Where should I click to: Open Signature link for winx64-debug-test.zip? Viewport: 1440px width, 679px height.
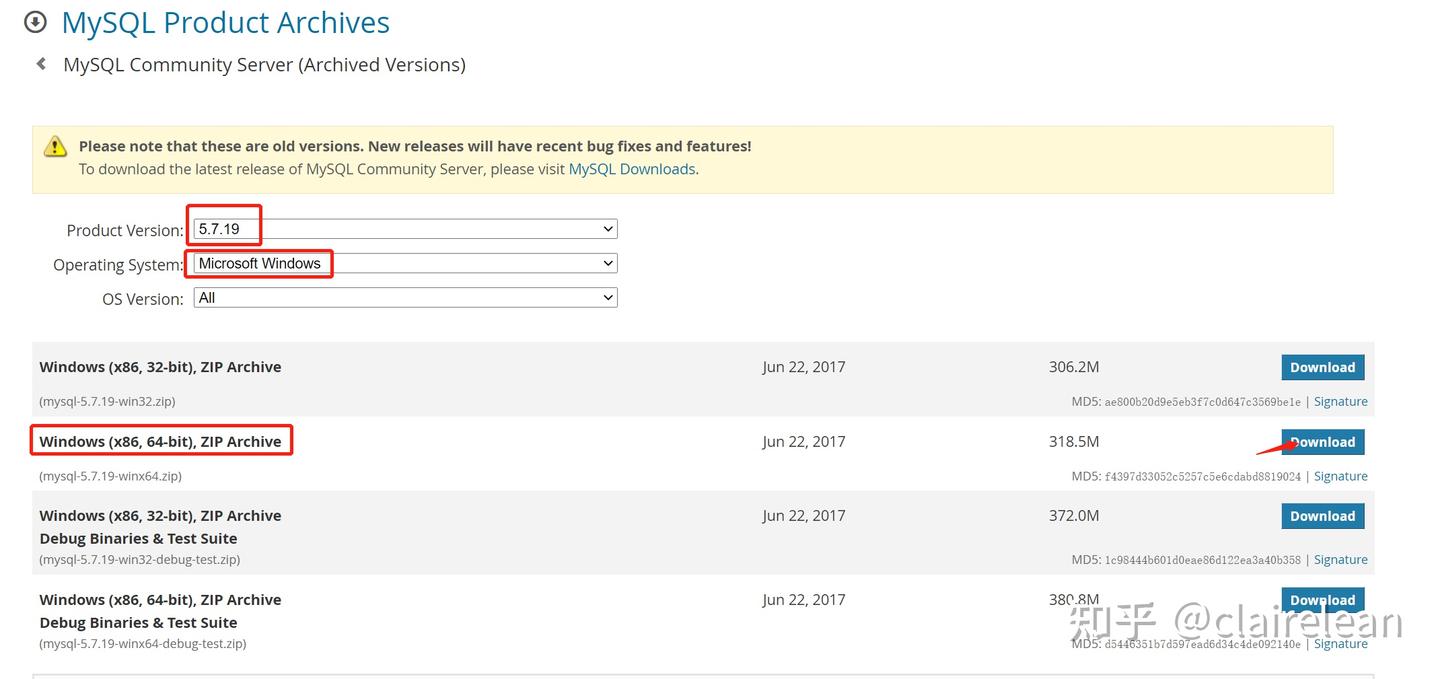tap(1340, 644)
